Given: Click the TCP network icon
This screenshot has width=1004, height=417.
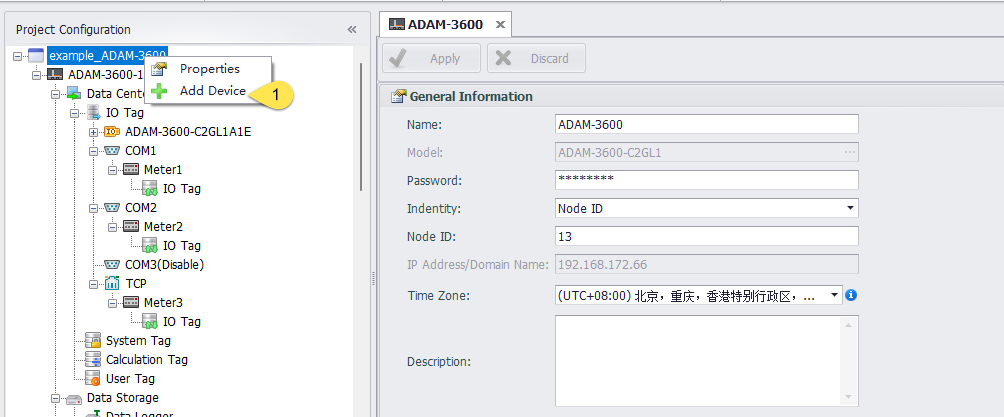Looking at the screenshot, I should coord(112,284).
